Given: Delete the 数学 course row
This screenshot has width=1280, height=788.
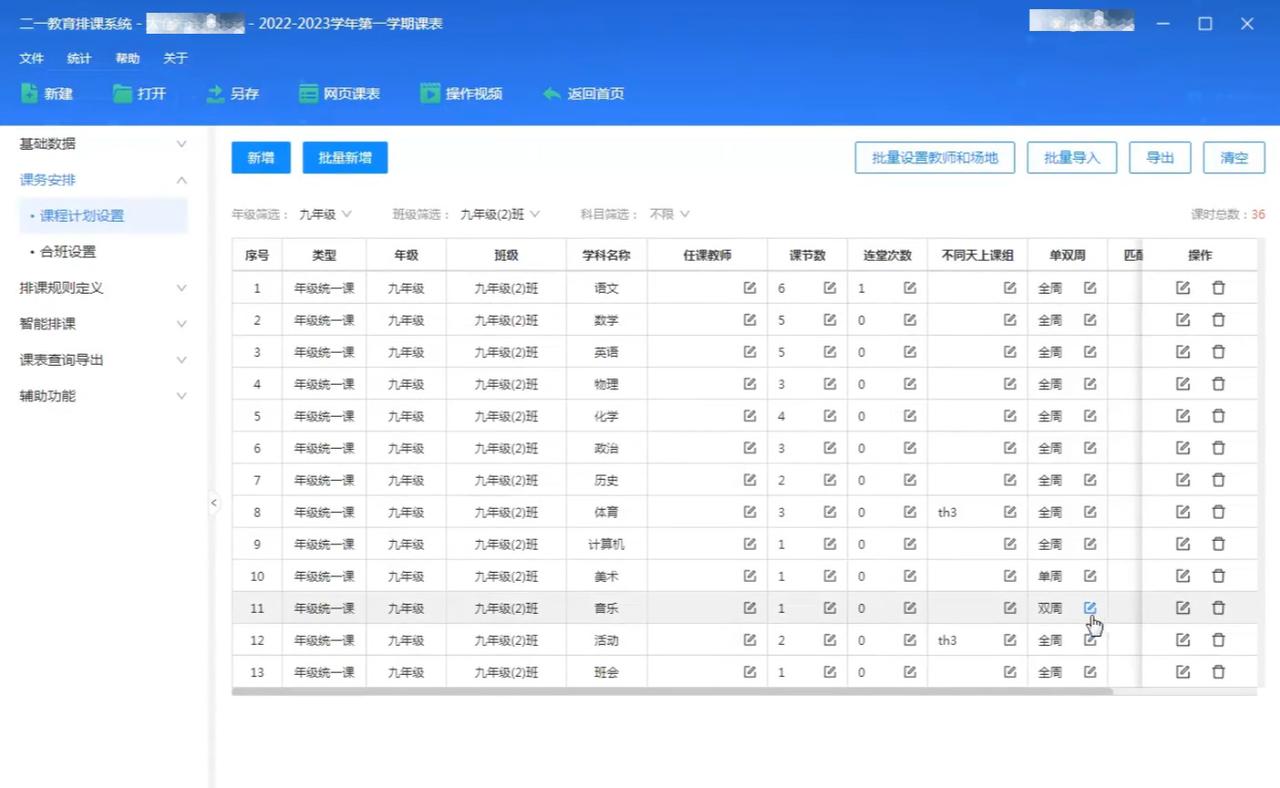Looking at the screenshot, I should [x=1218, y=320].
